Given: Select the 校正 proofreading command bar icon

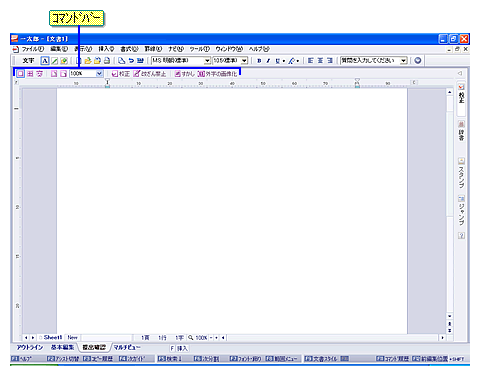Looking at the screenshot, I should [x=120, y=74].
